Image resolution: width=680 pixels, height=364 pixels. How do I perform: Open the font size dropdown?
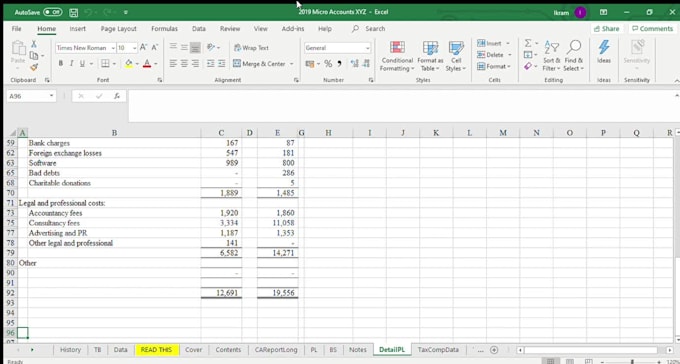click(x=134, y=48)
